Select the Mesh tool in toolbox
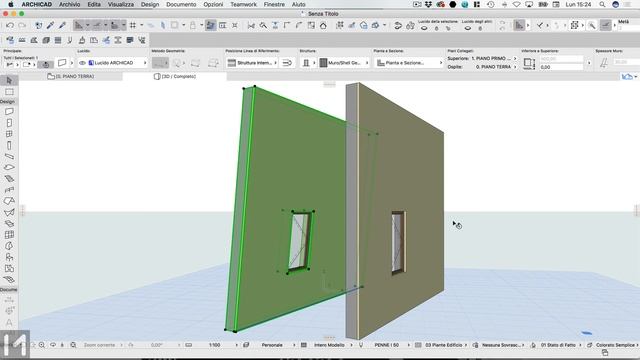Screen dimensions: 640x360 9,280
